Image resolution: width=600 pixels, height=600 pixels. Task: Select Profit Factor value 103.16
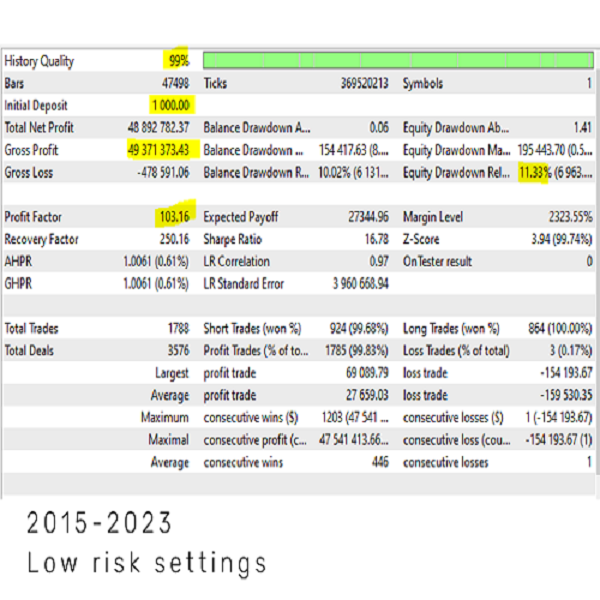click(x=174, y=217)
